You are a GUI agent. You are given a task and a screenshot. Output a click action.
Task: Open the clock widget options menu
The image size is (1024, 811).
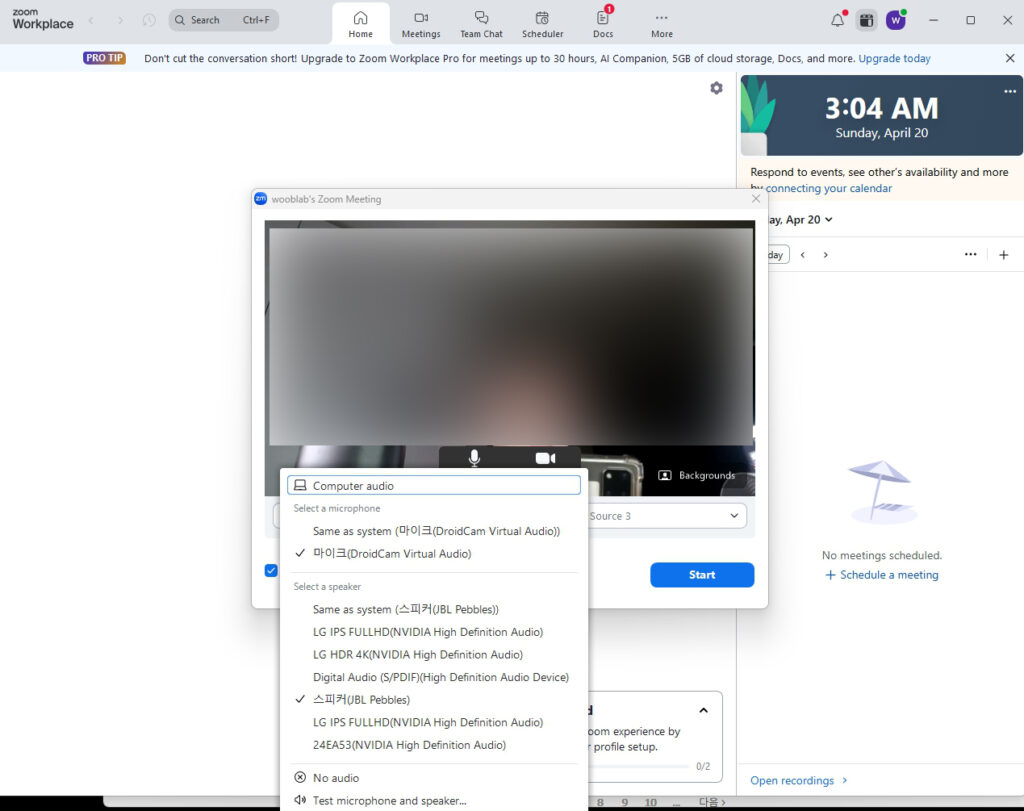1010,91
